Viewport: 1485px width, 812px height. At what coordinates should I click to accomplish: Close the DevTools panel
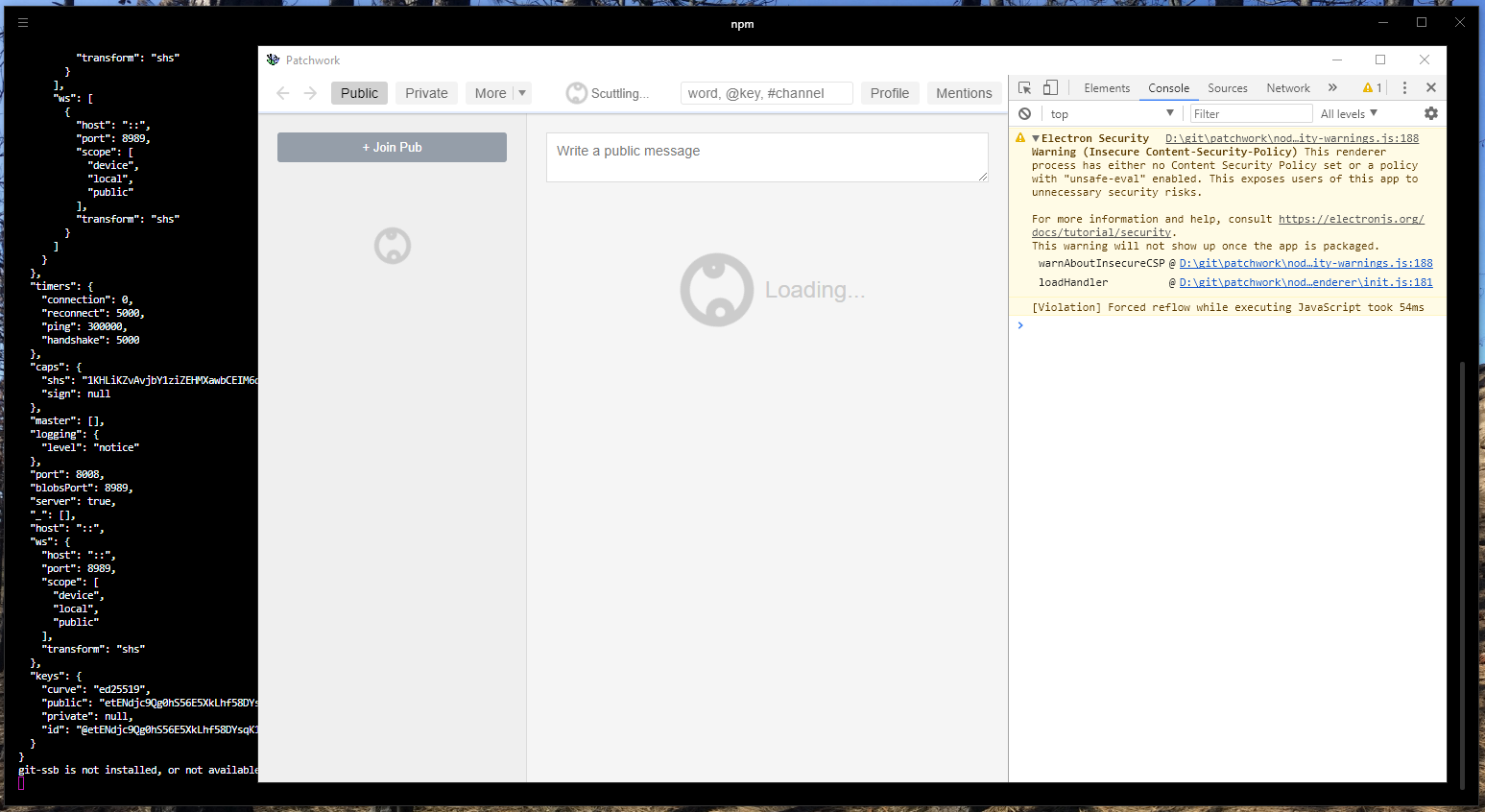point(1431,87)
